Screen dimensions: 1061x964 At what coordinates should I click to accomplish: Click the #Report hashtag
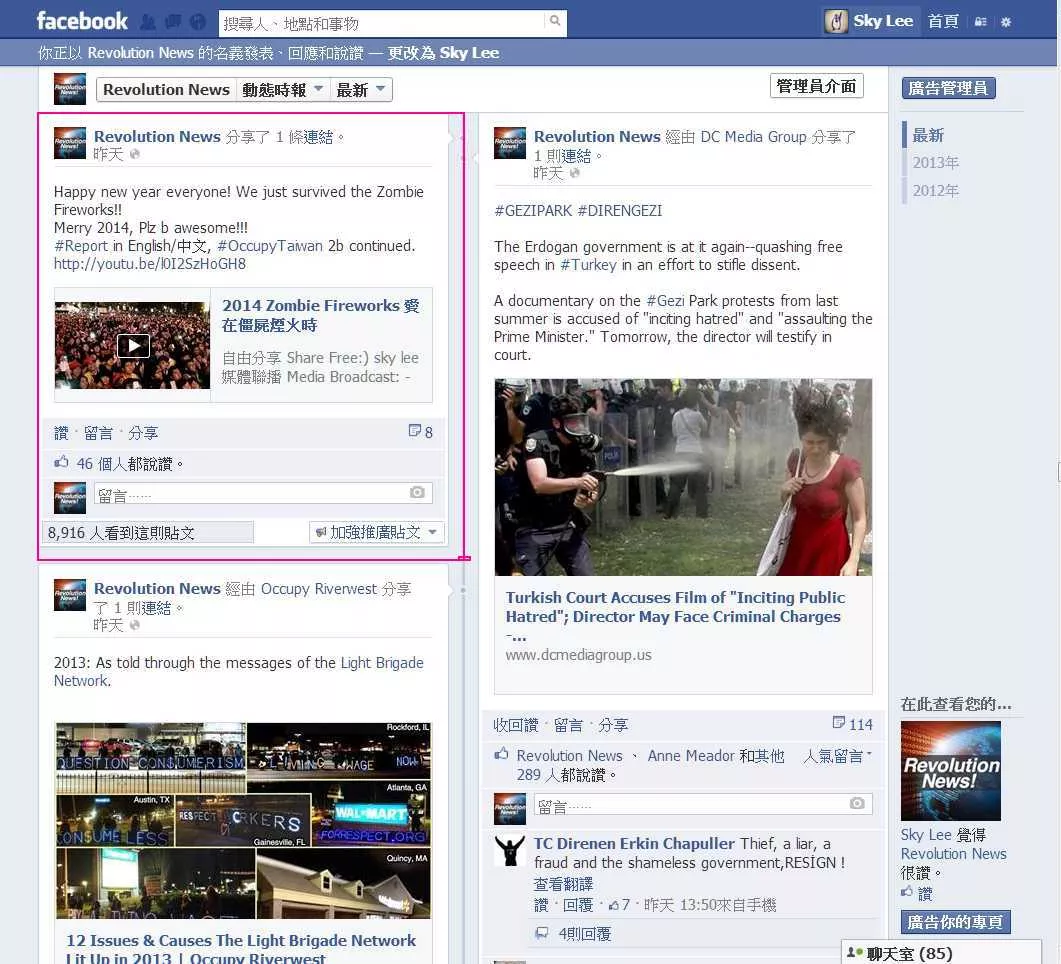click(81, 246)
